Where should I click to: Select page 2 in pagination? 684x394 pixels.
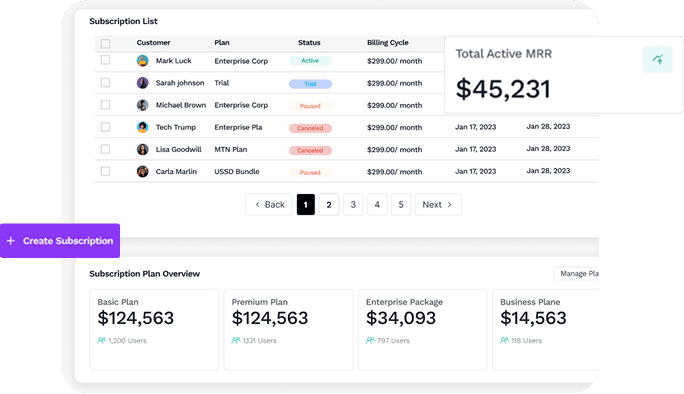click(329, 205)
